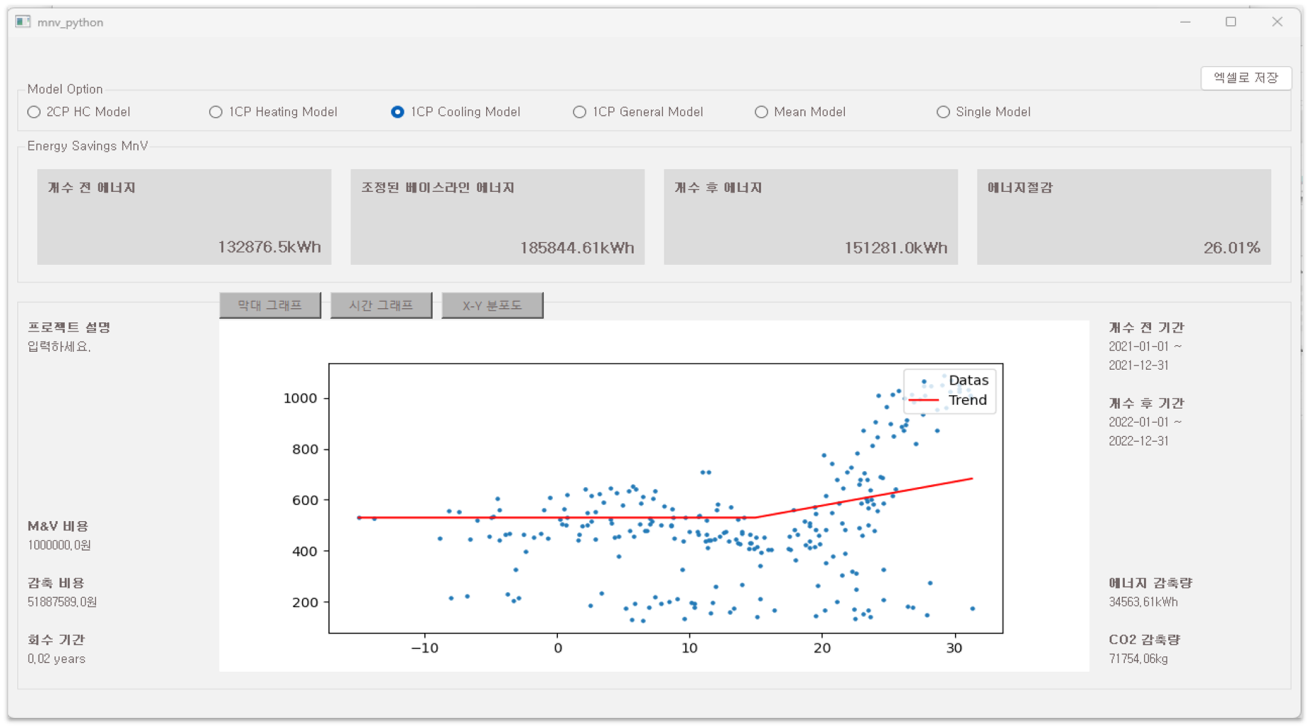Show the X-Y 분포도 scatter plot
1310x728 pixels.
492,305
